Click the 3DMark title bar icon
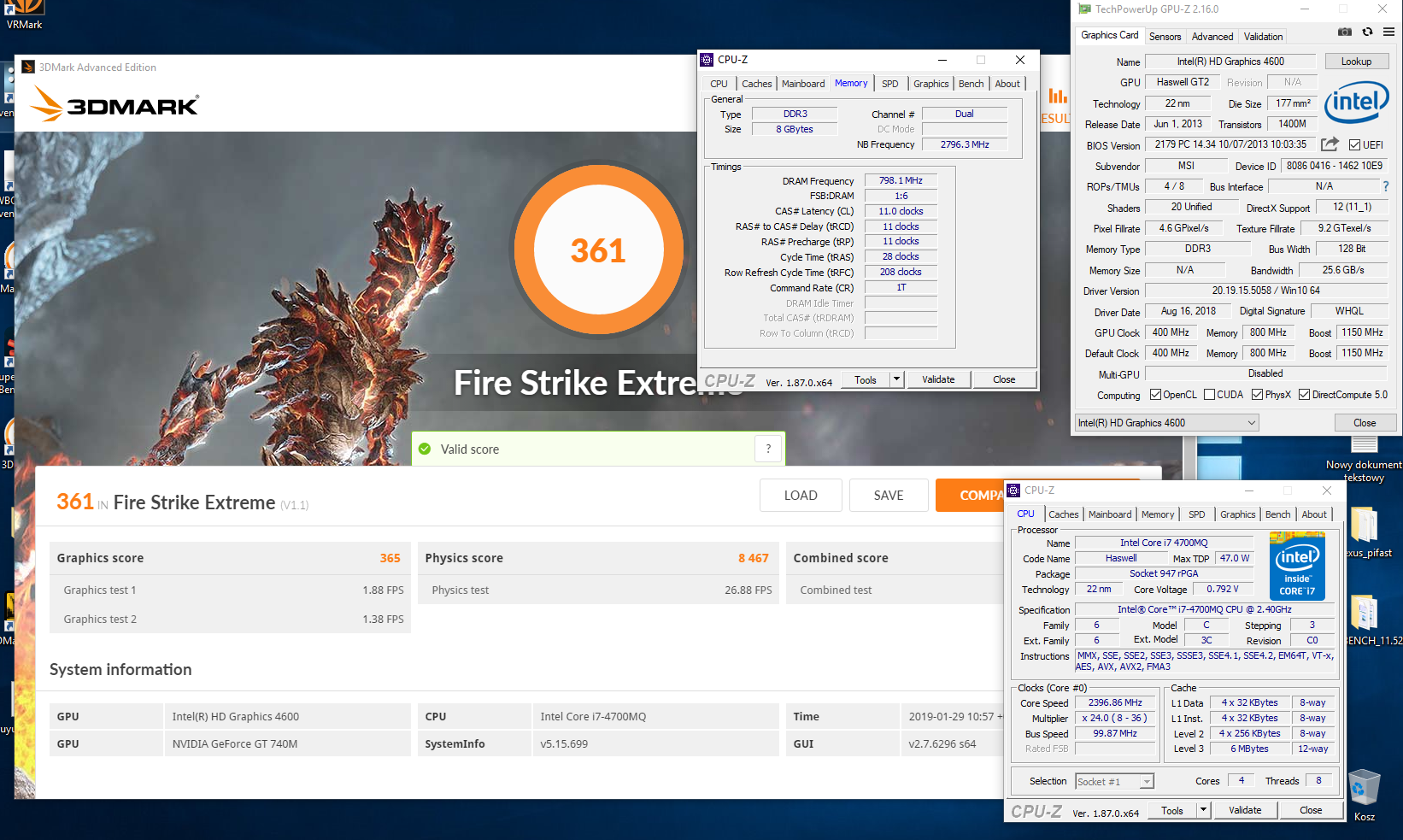 pyautogui.click(x=28, y=67)
